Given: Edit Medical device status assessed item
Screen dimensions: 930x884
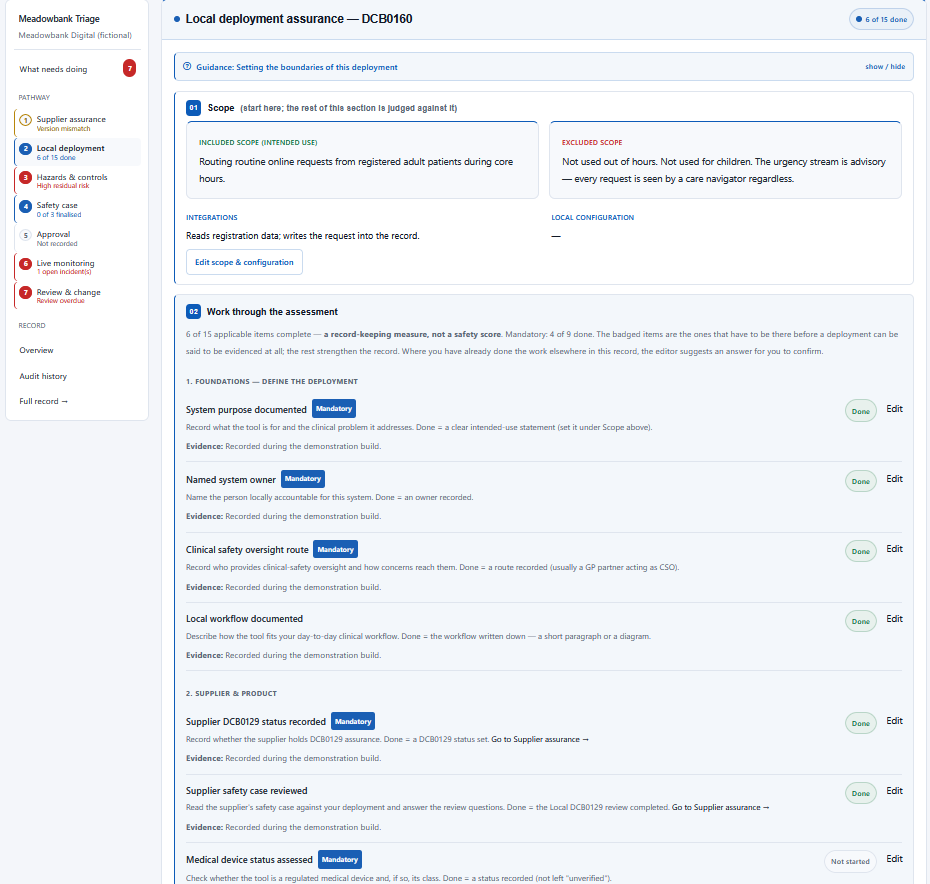Looking at the screenshot, I should pos(894,858).
